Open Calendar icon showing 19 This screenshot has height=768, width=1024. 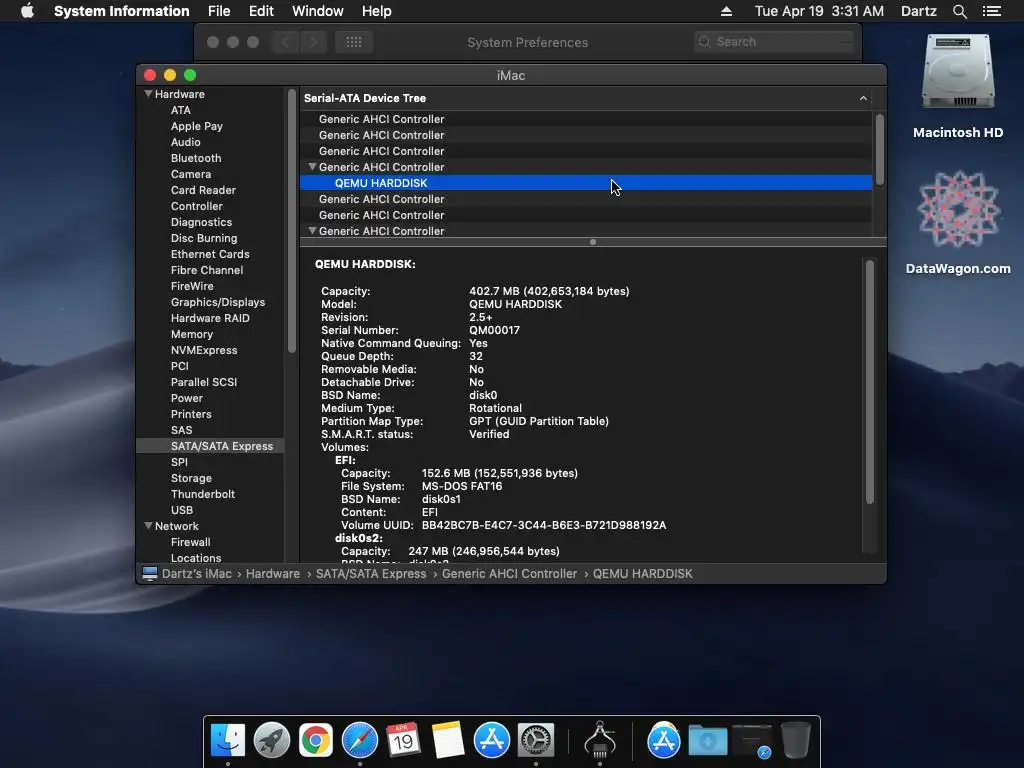point(403,741)
